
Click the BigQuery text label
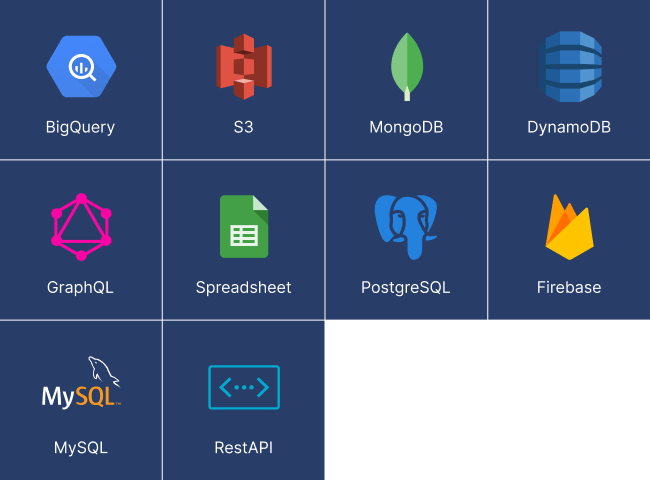(x=80, y=127)
